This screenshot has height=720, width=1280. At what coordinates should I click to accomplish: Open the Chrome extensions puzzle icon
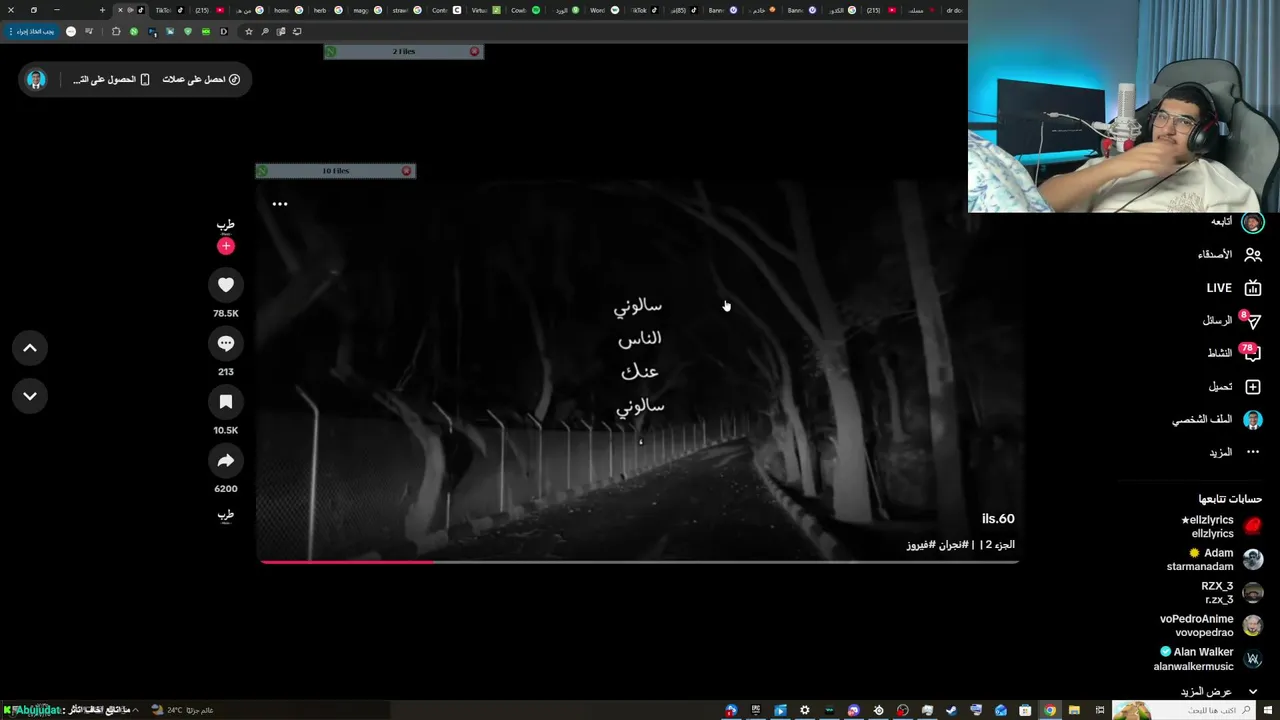(x=116, y=31)
